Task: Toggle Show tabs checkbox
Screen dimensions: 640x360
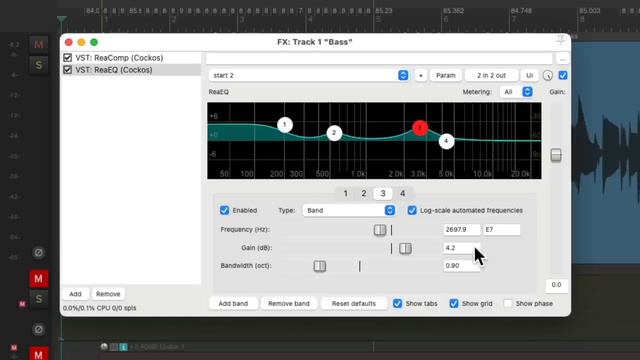Action: [398, 303]
